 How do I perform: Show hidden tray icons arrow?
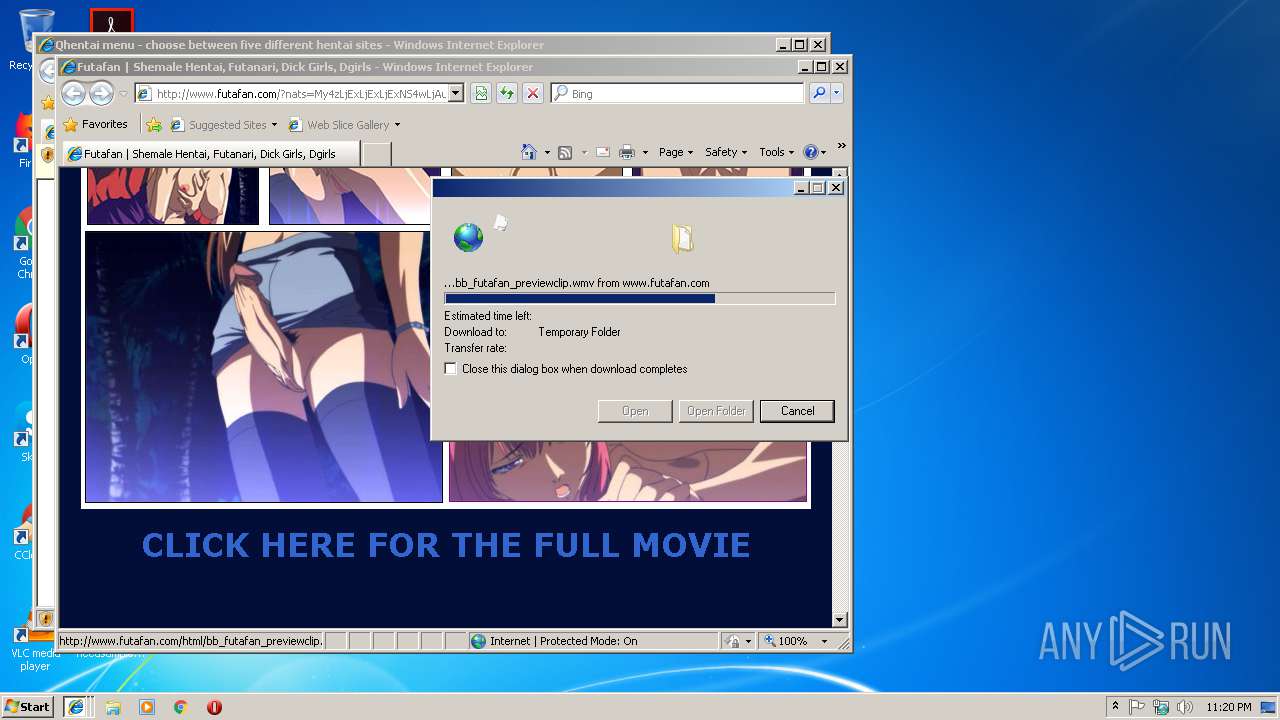point(1115,707)
